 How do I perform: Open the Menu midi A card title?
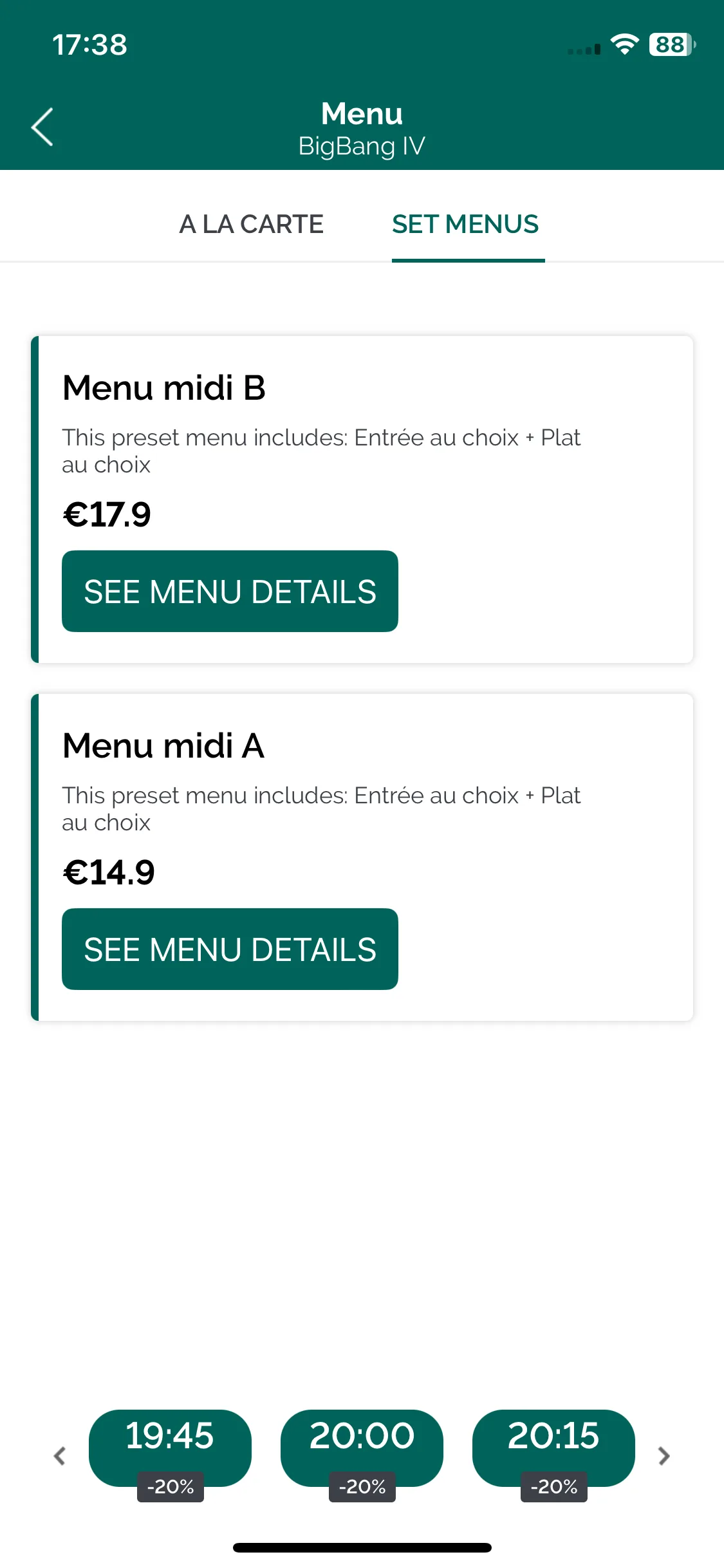163,746
